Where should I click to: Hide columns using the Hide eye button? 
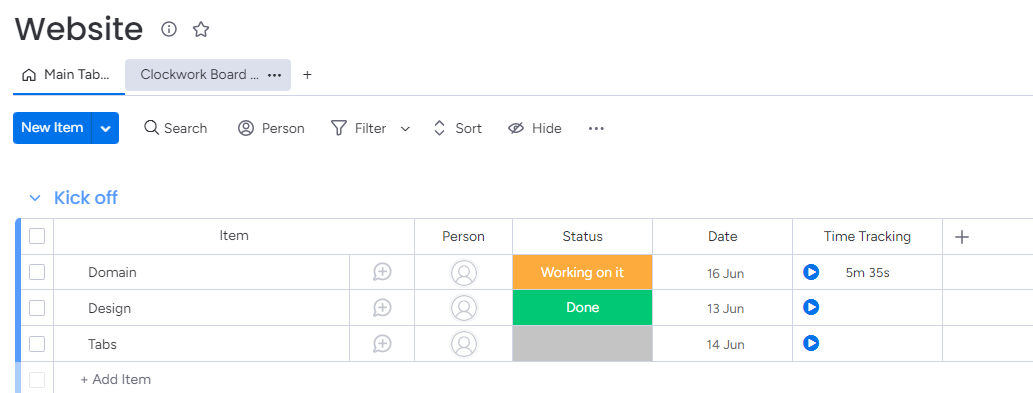[x=534, y=128]
